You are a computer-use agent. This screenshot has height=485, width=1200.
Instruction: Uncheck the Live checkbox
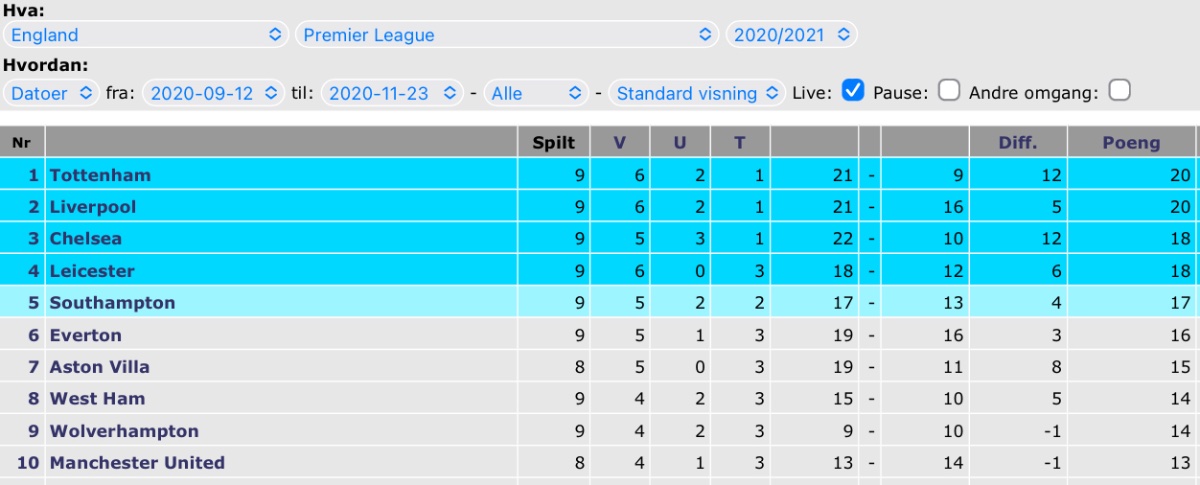[853, 91]
